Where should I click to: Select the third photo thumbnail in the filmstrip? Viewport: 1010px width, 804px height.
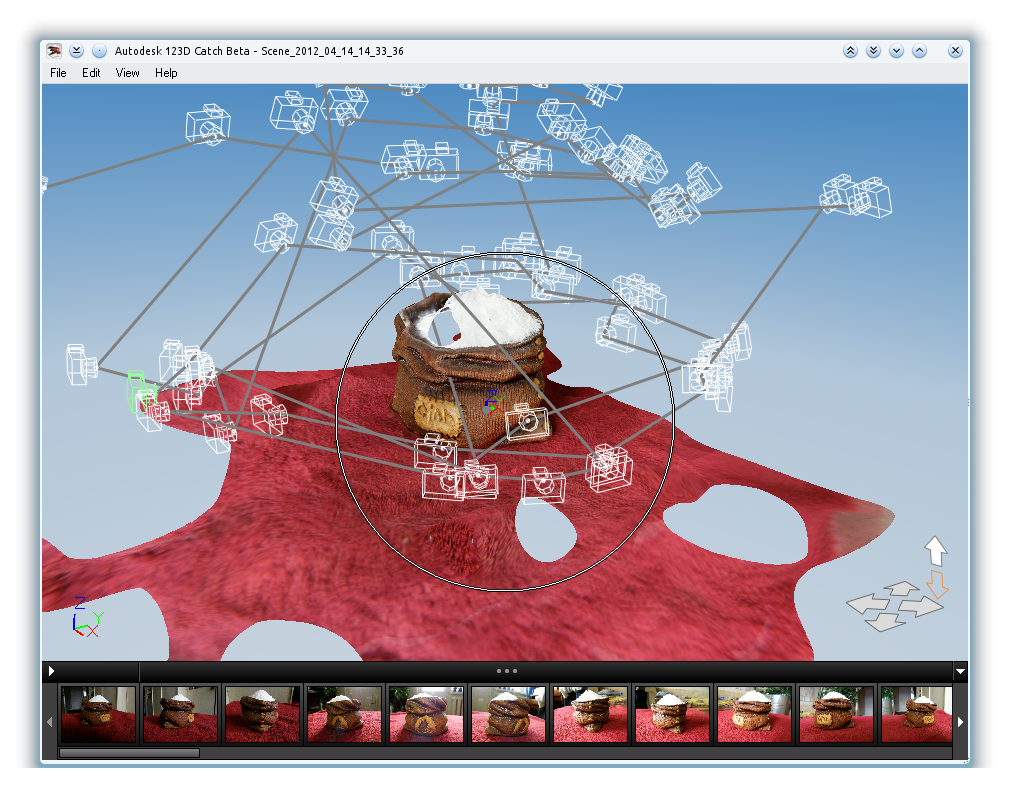coord(262,714)
